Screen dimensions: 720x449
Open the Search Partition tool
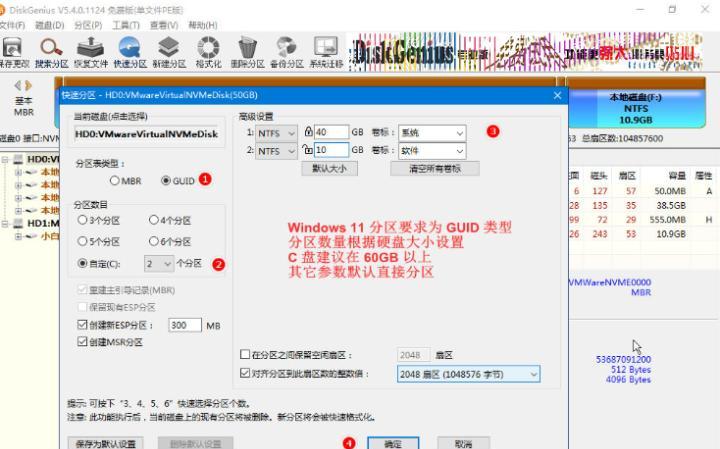pyautogui.click(x=51, y=53)
